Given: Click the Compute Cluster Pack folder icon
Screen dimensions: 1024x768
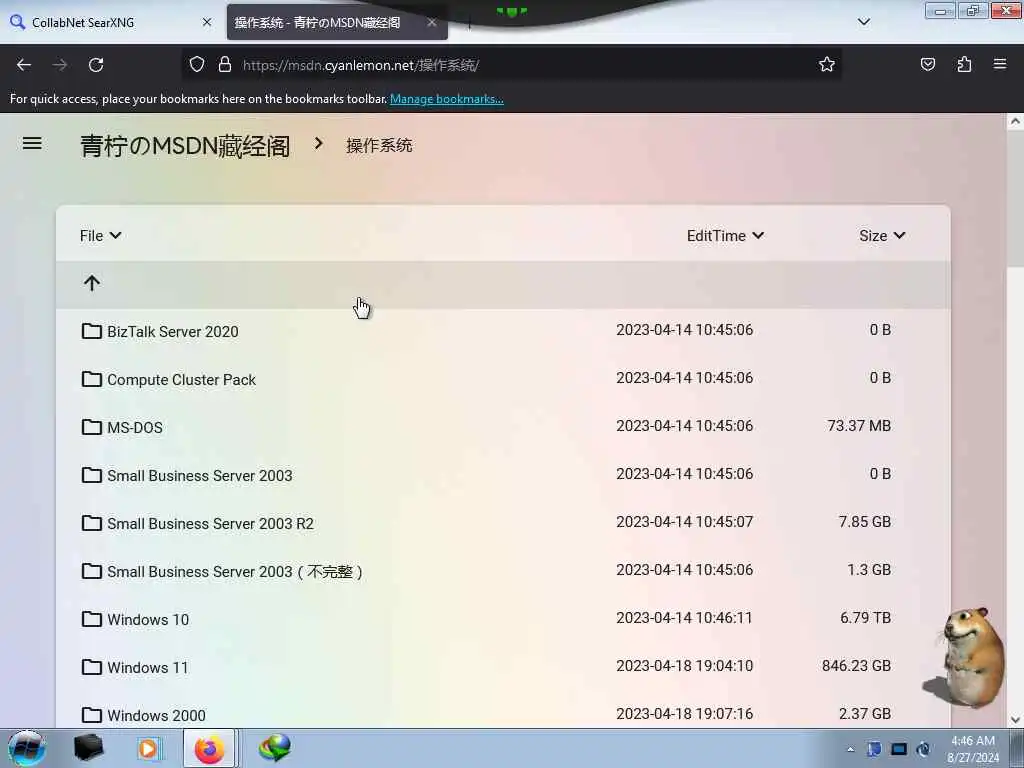Looking at the screenshot, I should tap(91, 379).
